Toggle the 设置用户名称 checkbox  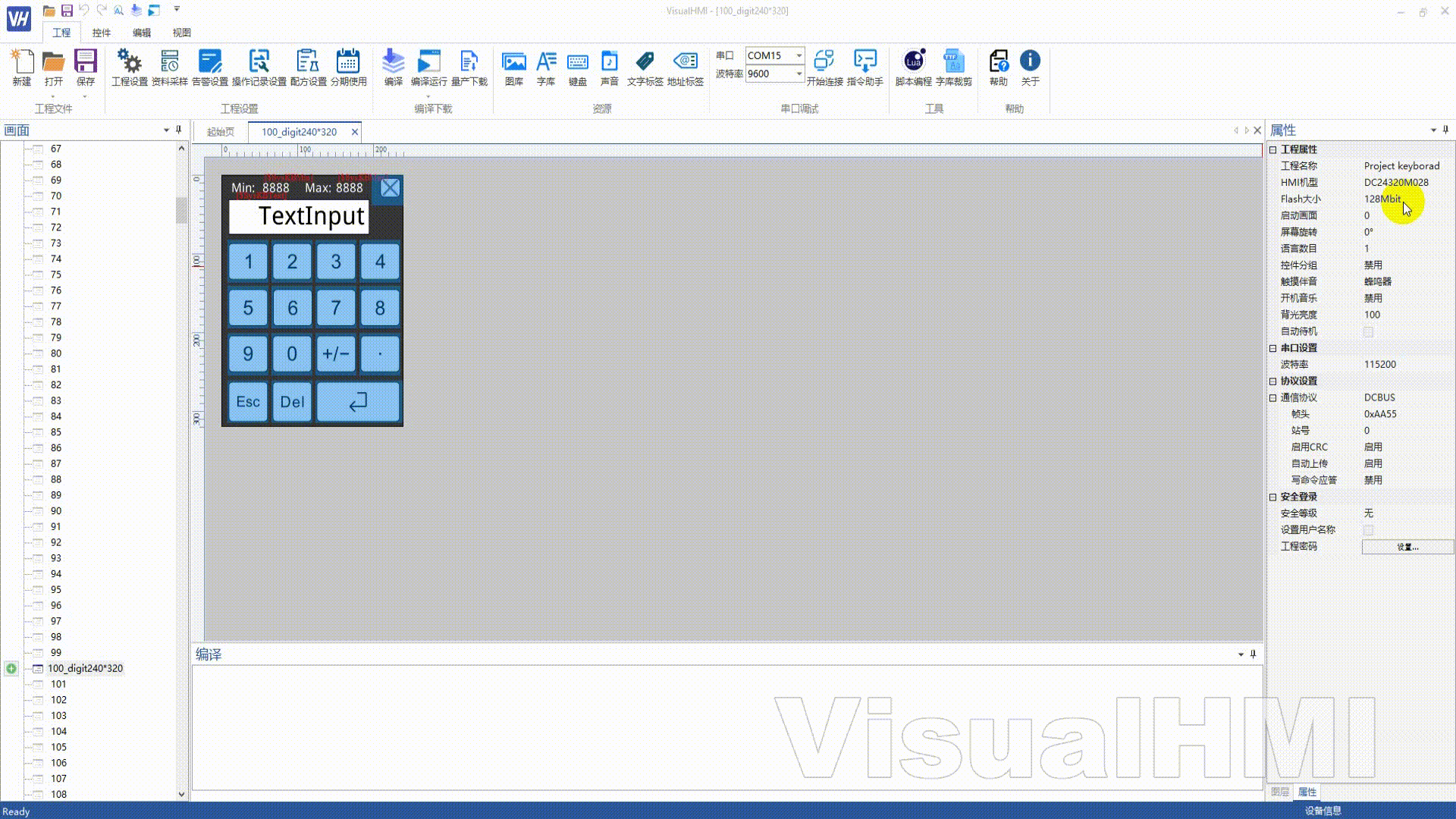pos(1369,530)
